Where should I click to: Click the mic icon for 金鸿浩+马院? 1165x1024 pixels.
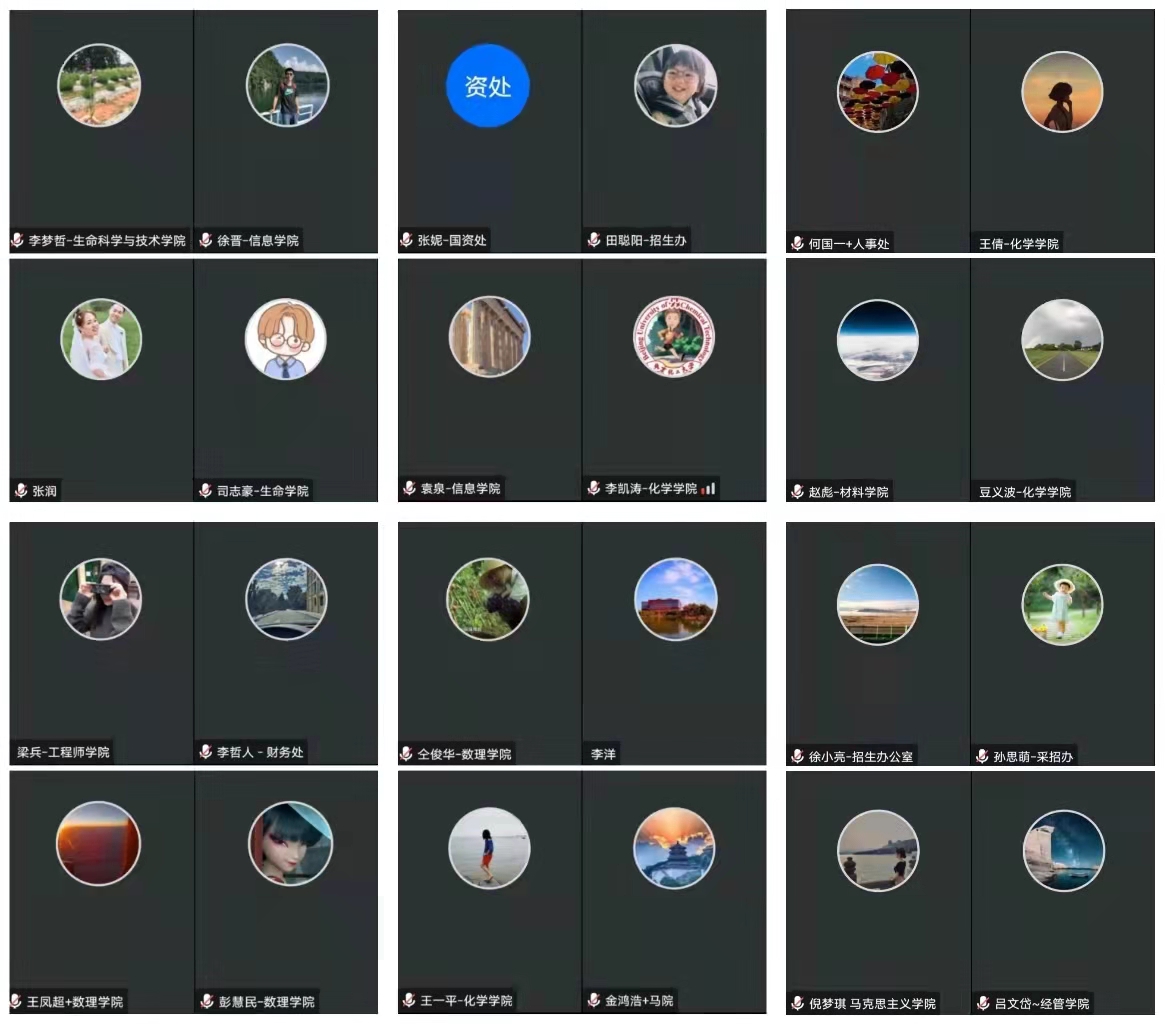594,1001
